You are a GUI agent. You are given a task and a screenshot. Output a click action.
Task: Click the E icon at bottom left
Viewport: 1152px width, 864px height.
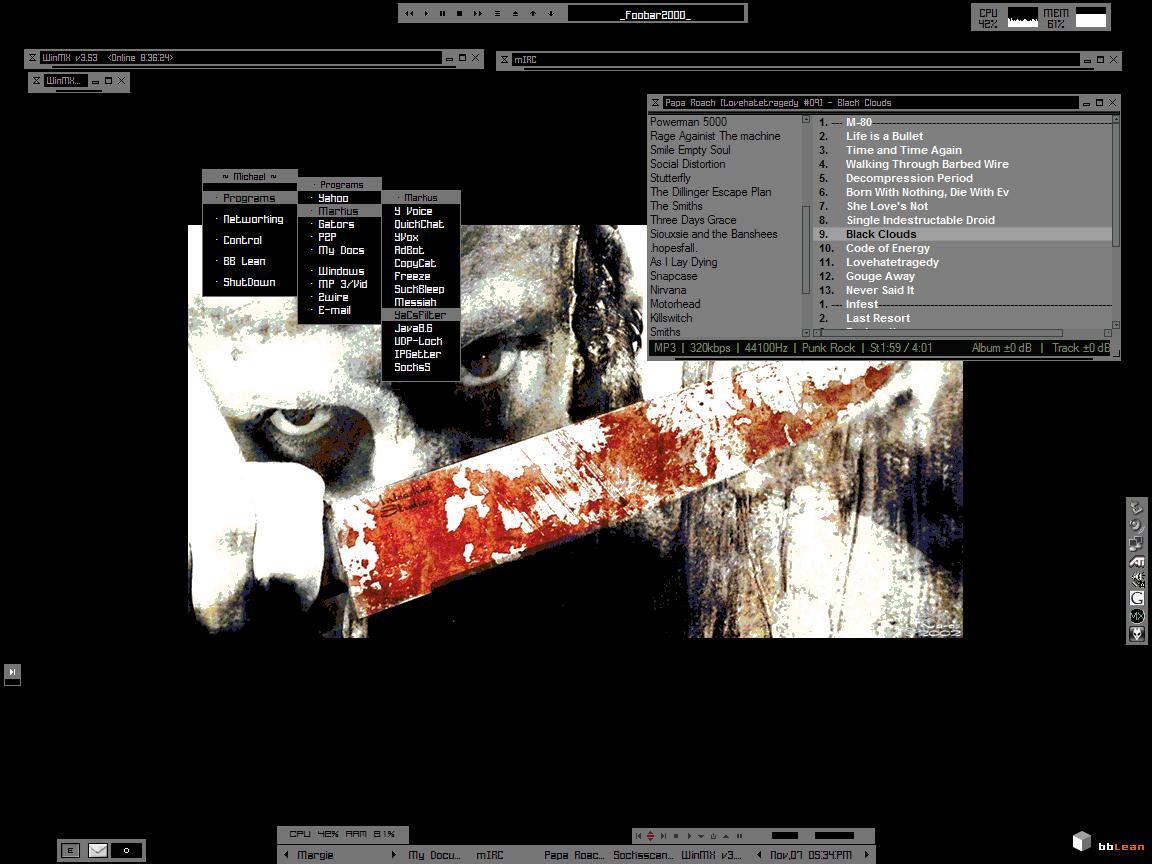point(71,850)
